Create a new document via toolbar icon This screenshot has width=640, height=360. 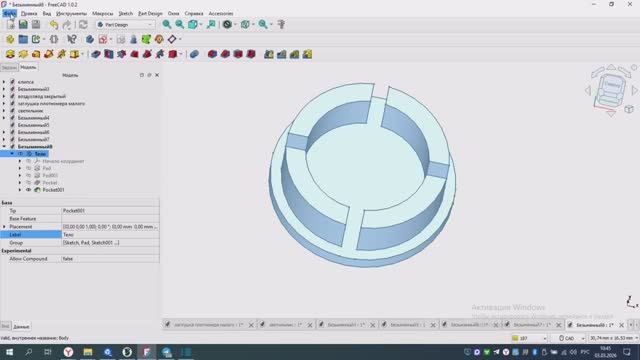tap(10, 24)
